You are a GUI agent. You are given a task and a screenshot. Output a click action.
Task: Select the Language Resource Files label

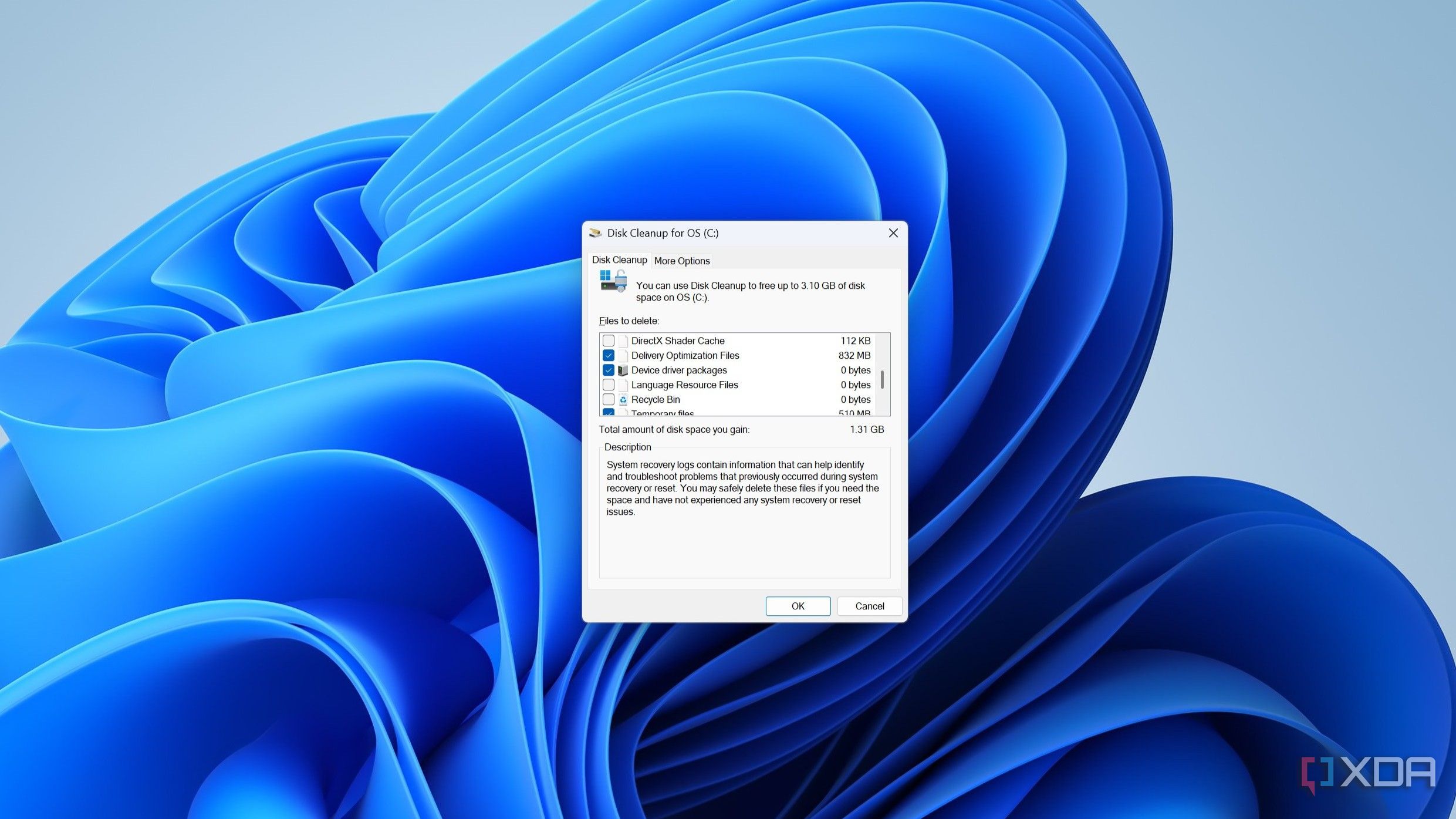pos(685,385)
